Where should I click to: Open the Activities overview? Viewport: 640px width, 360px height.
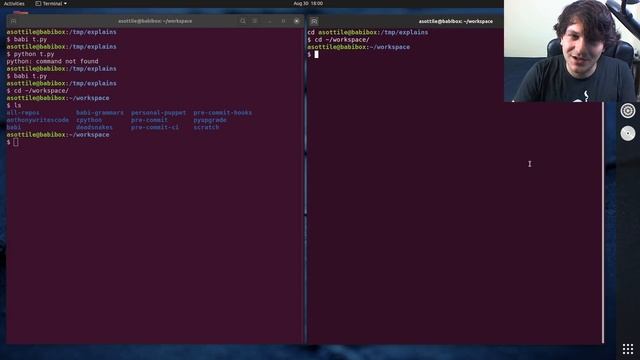(14, 3)
